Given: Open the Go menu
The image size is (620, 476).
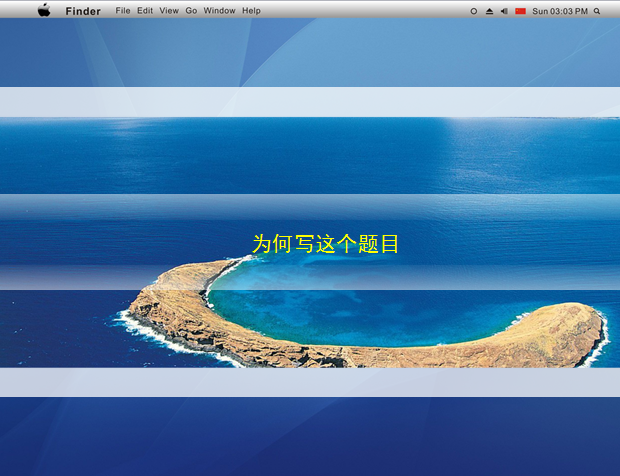Looking at the screenshot, I should point(191,11).
